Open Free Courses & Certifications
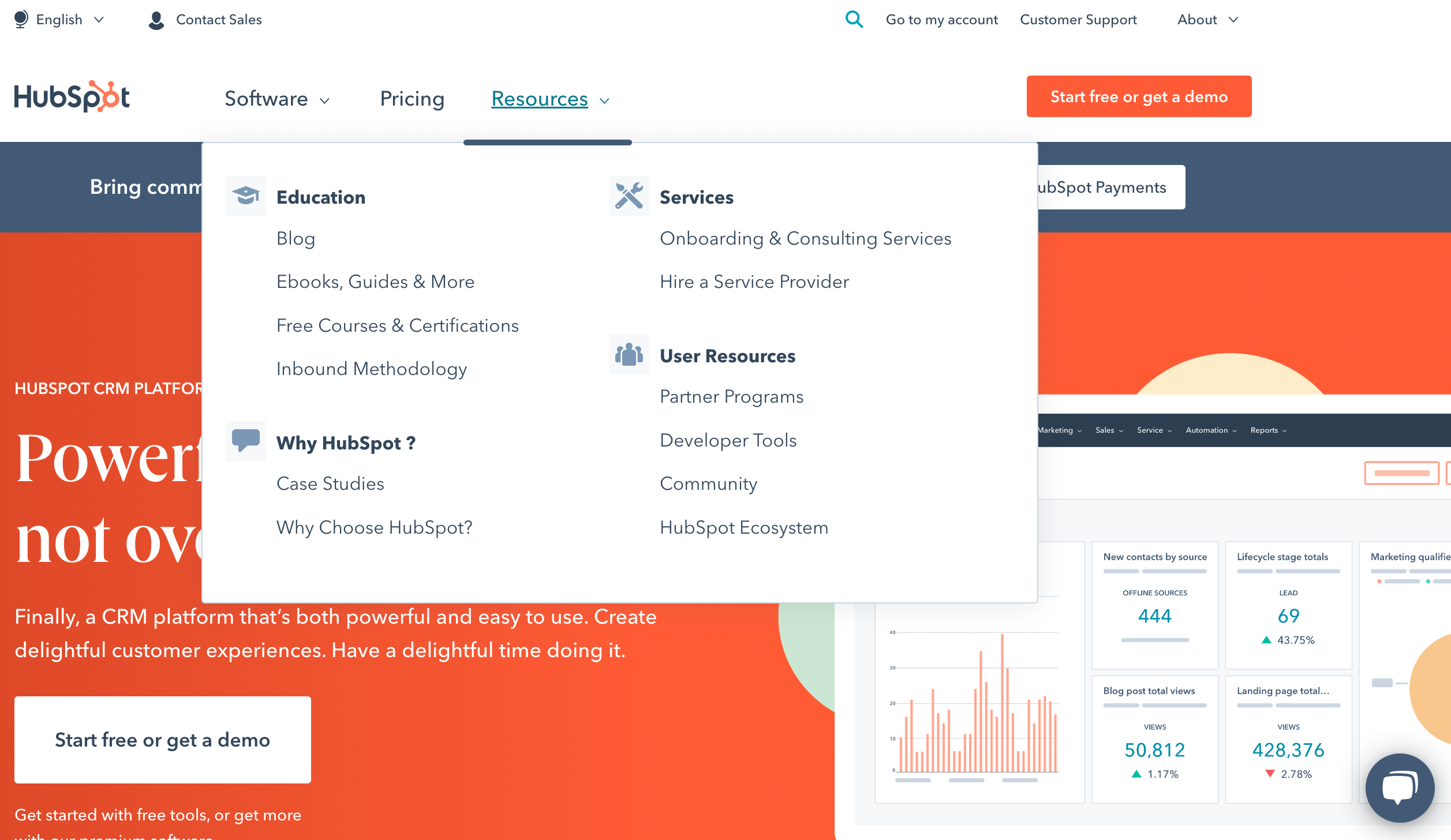The image size is (1451, 840). pyautogui.click(x=398, y=325)
